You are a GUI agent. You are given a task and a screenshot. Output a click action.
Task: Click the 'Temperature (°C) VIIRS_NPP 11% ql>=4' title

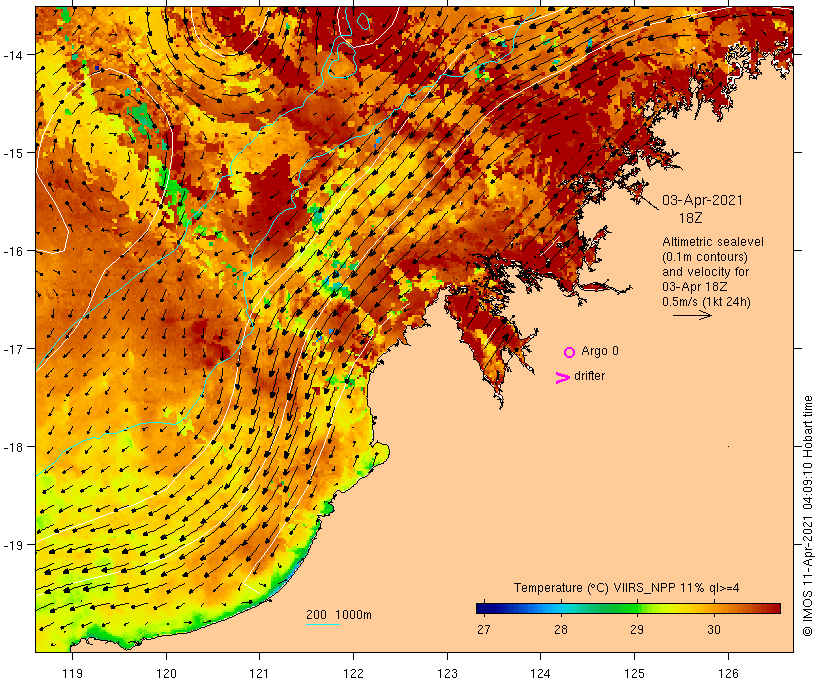(x=627, y=588)
